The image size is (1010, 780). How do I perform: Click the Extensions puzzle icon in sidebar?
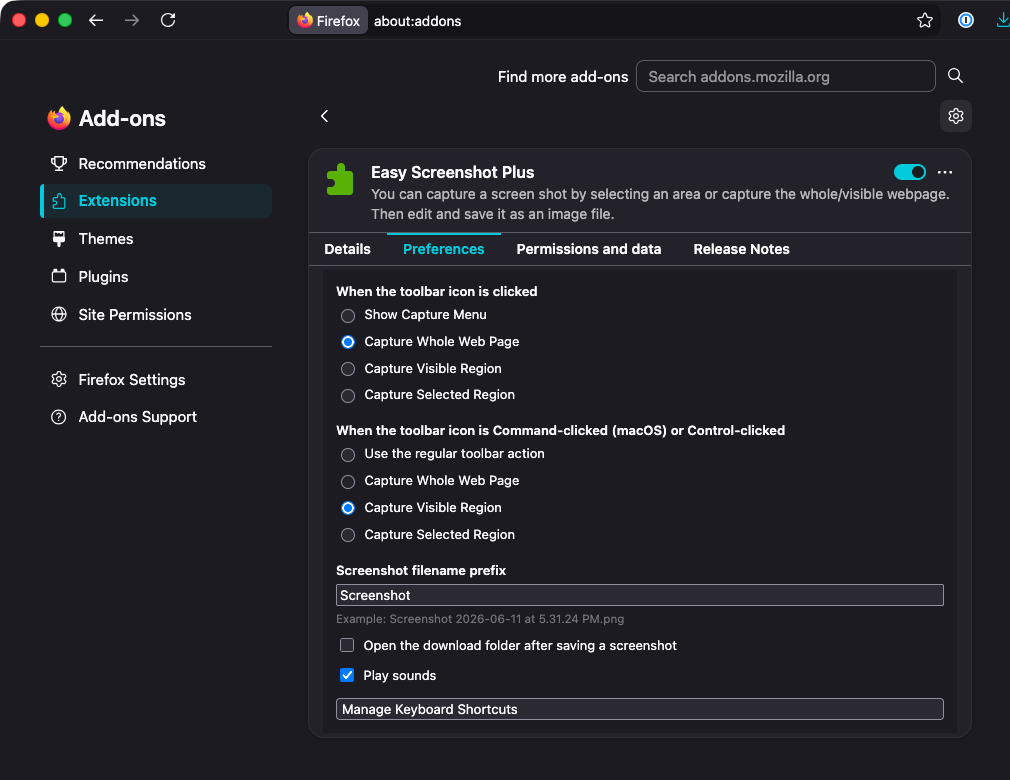click(x=59, y=201)
